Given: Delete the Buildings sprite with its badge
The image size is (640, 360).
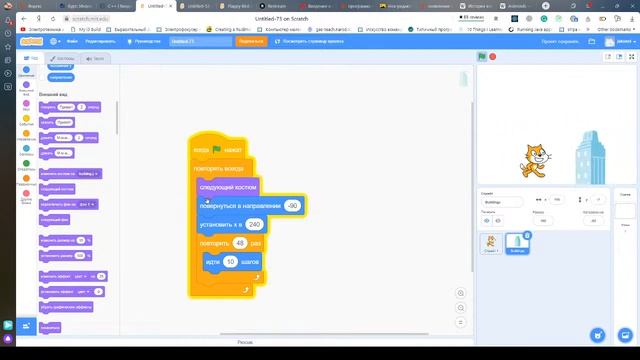Looking at the screenshot, I should (527, 235).
